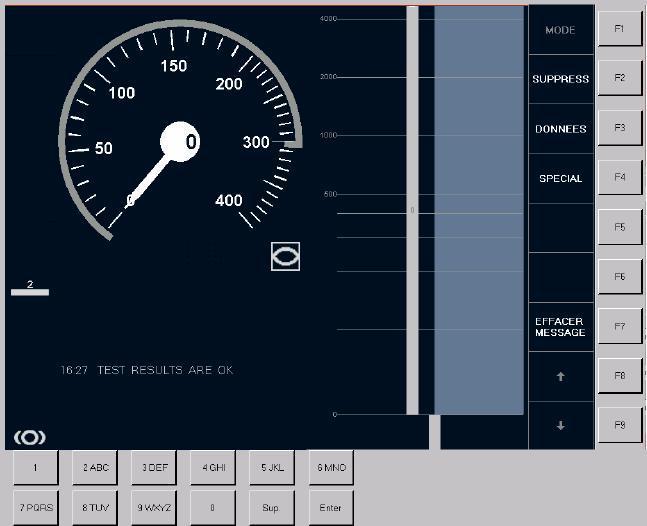The width and height of the screenshot is (647, 526).
Task: Select the SPECIAL menu option
Action: (560, 179)
